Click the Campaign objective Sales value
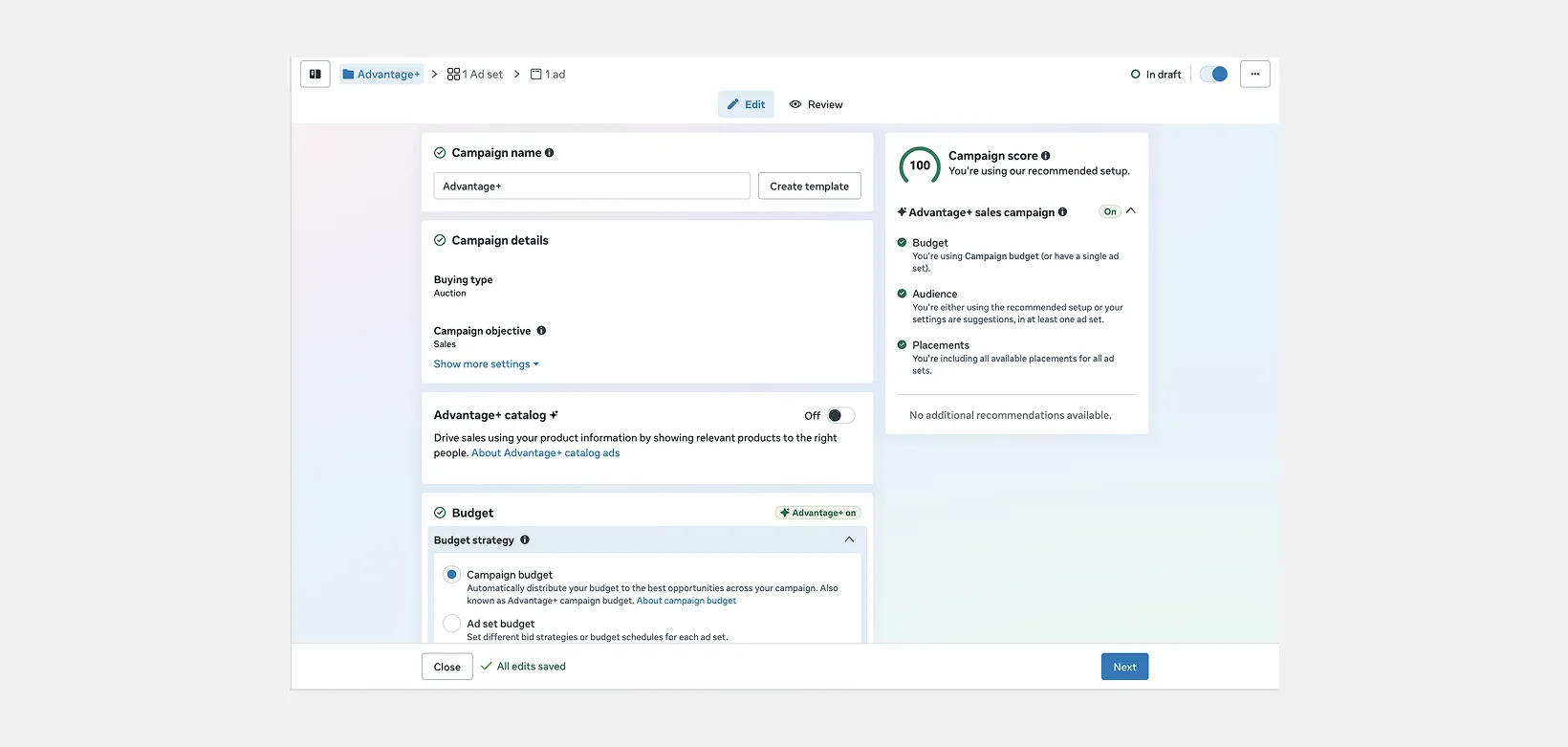The height and width of the screenshot is (747, 1568). (x=445, y=344)
